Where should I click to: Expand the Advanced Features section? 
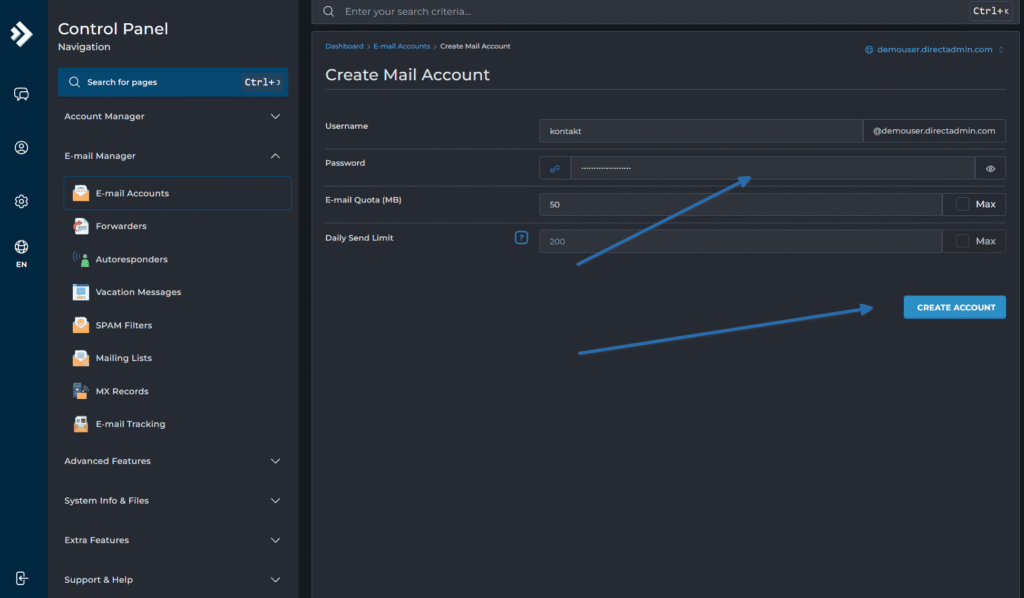(173, 461)
